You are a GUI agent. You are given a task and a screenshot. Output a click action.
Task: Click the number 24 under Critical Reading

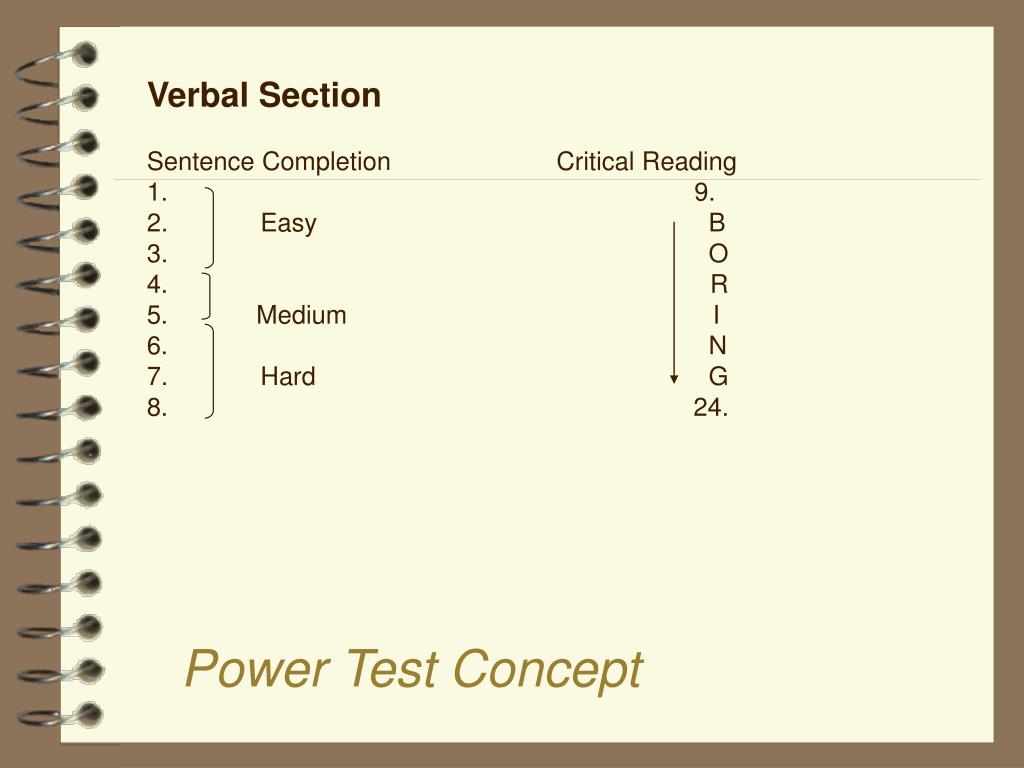point(711,408)
